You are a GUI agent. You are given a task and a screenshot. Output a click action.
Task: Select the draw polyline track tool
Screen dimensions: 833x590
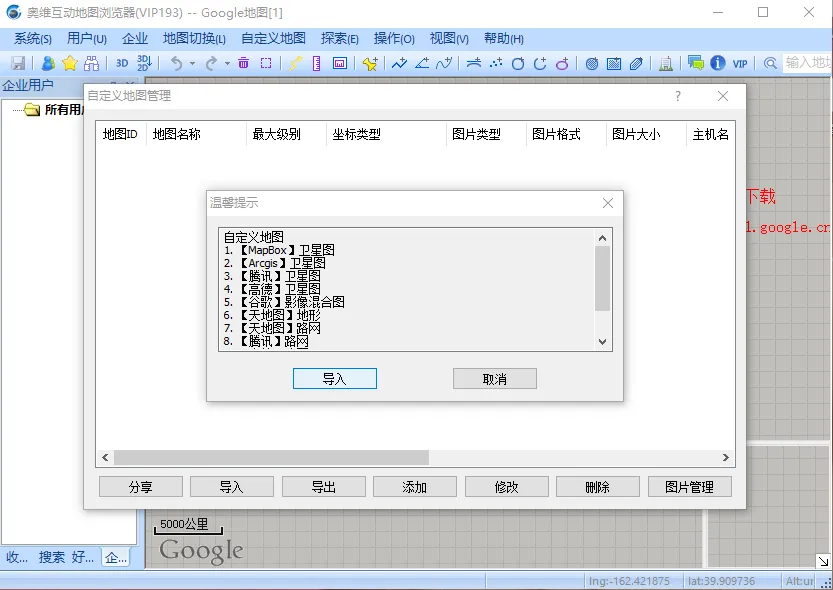[x=400, y=63]
